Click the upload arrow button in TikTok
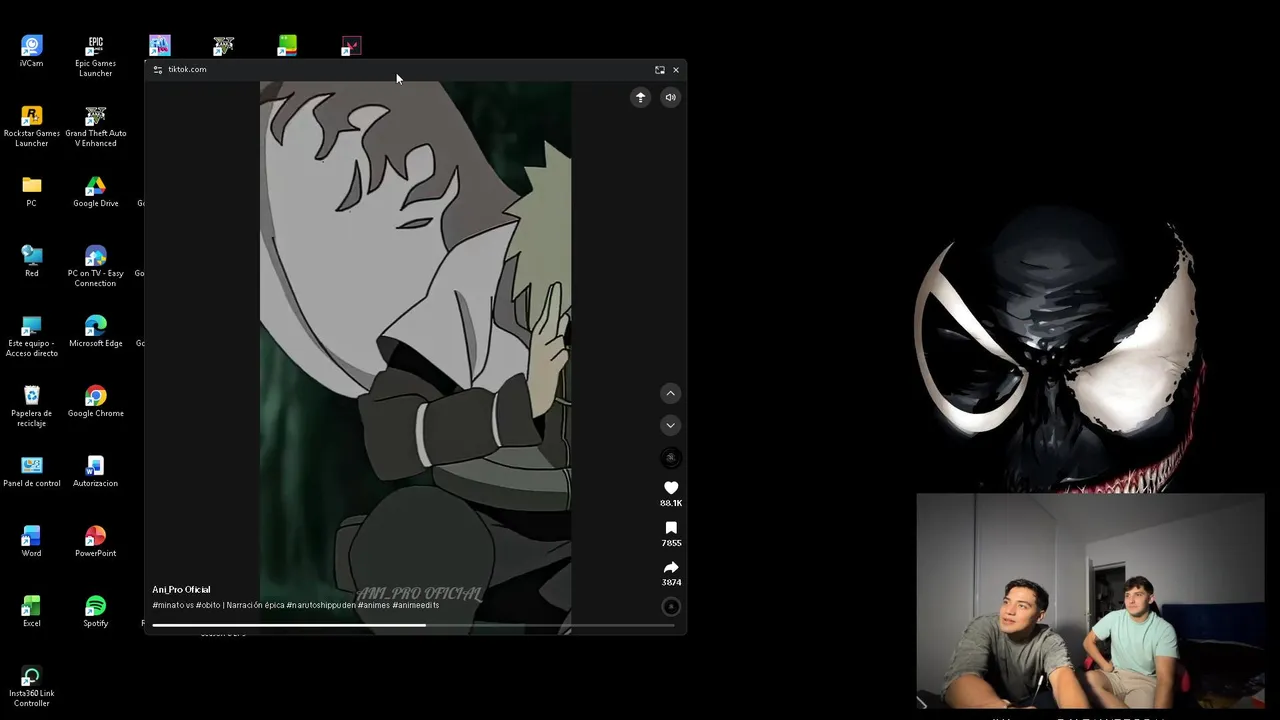The height and width of the screenshot is (720, 1280). point(641,97)
